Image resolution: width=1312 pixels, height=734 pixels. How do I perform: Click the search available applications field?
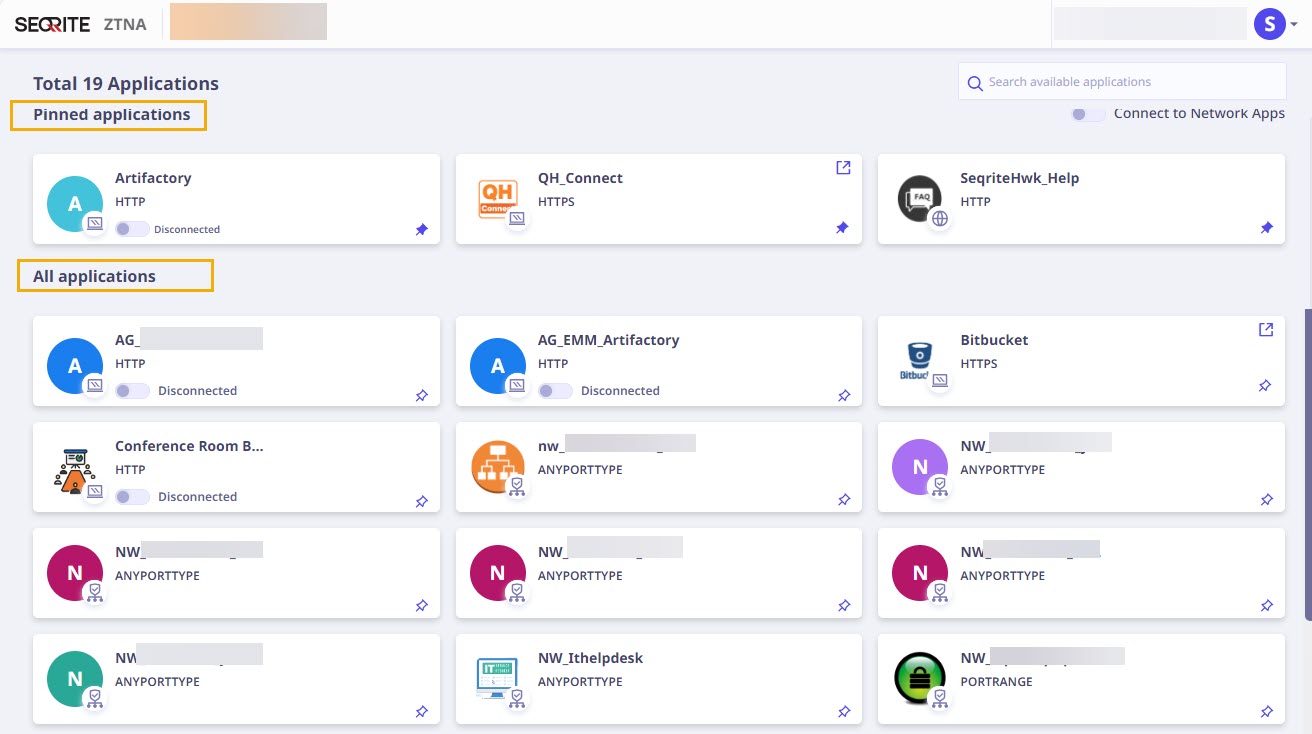1120,81
